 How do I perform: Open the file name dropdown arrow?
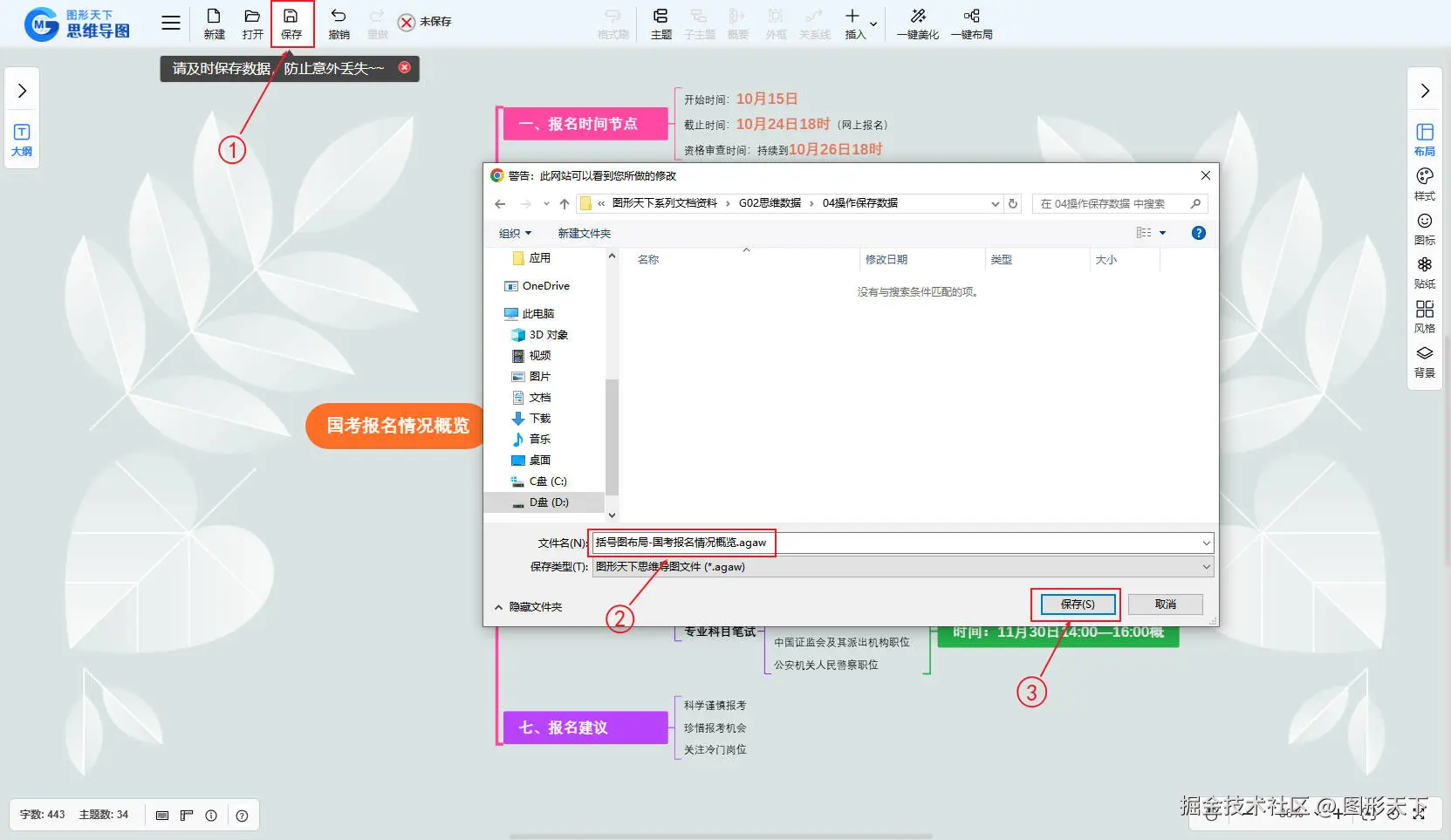click(x=1206, y=543)
